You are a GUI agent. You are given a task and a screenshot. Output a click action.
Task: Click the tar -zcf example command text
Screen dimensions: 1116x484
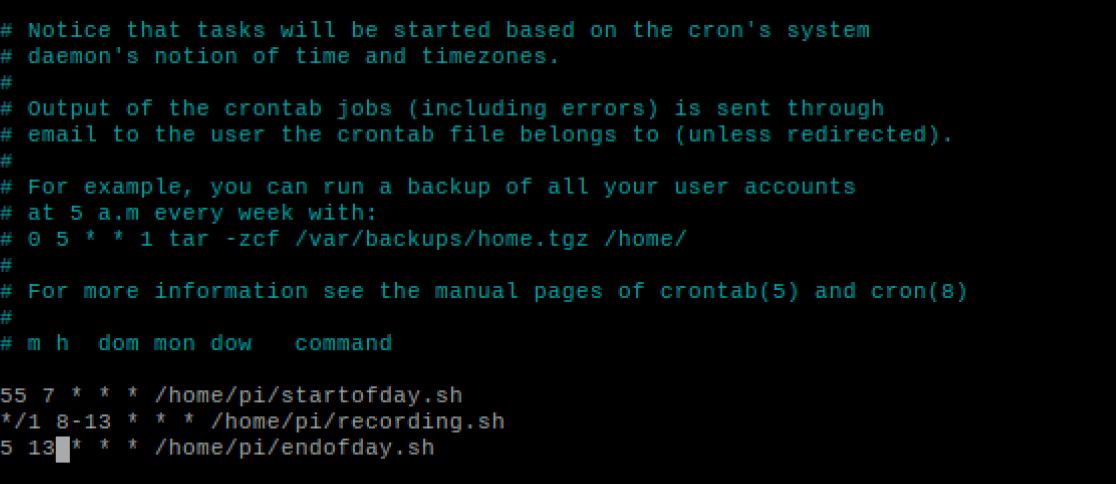click(x=225, y=240)
